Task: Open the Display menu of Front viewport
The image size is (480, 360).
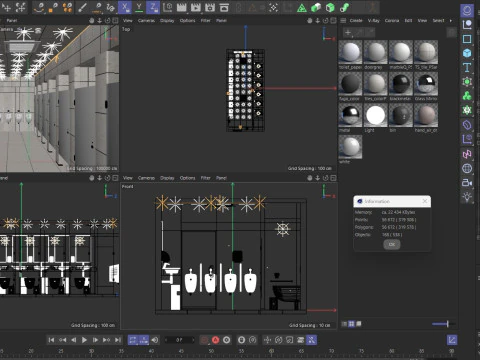Action: 167,178
